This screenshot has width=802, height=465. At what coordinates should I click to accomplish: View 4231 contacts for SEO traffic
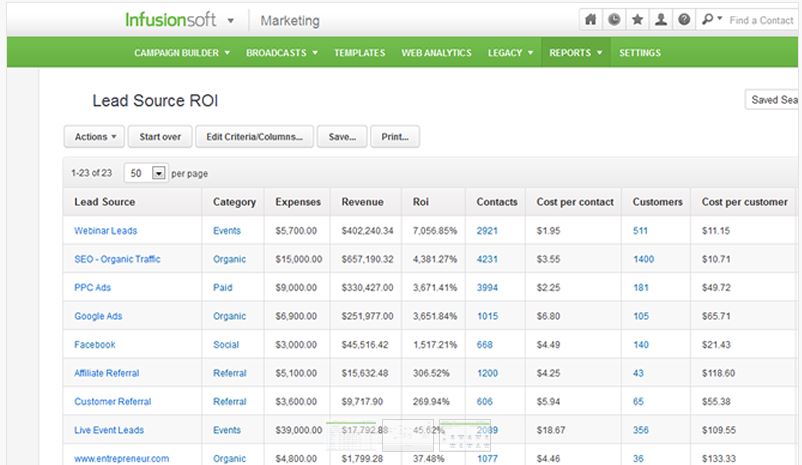click(487, 259)
